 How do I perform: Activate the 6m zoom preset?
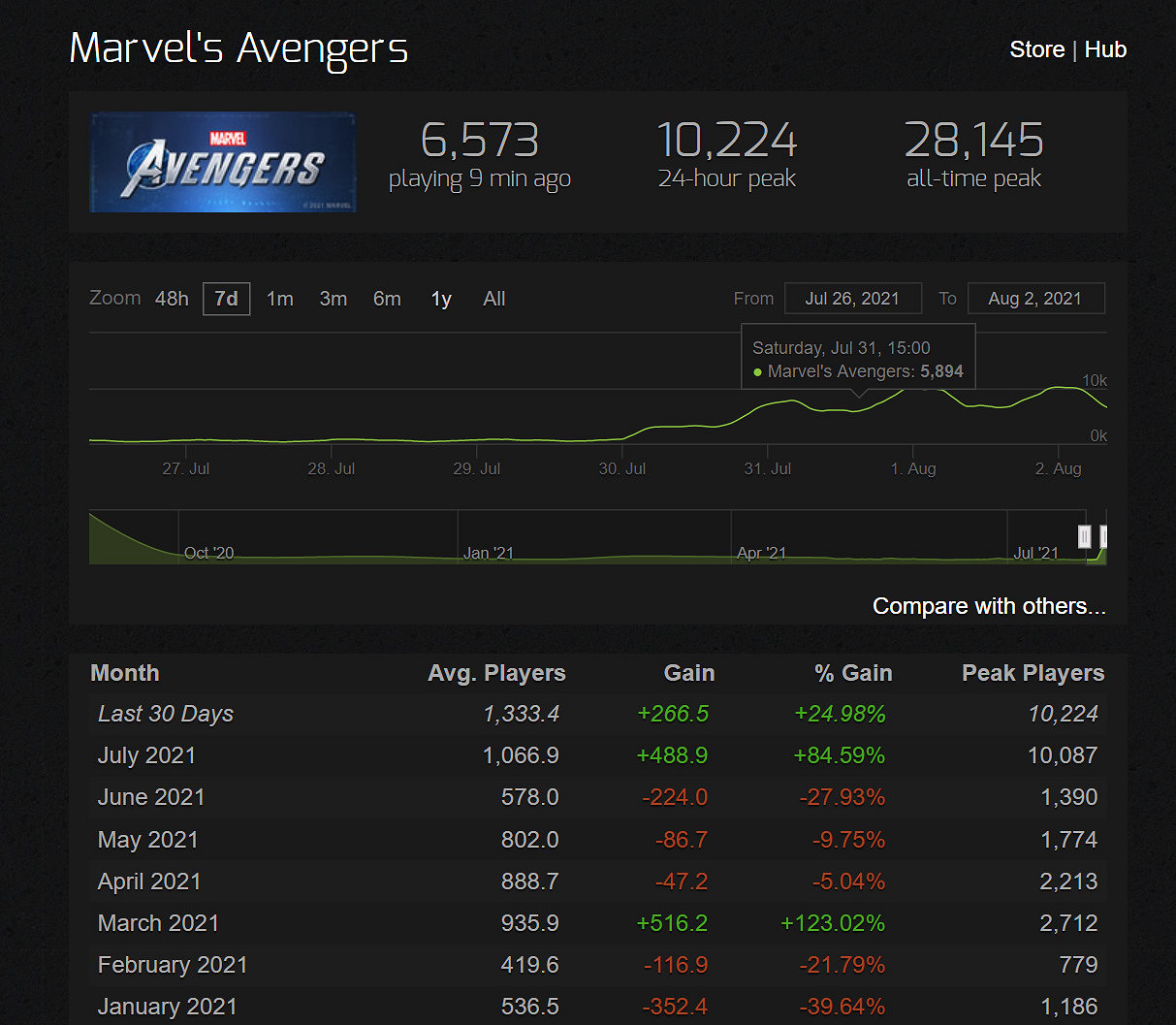point(387,299)
